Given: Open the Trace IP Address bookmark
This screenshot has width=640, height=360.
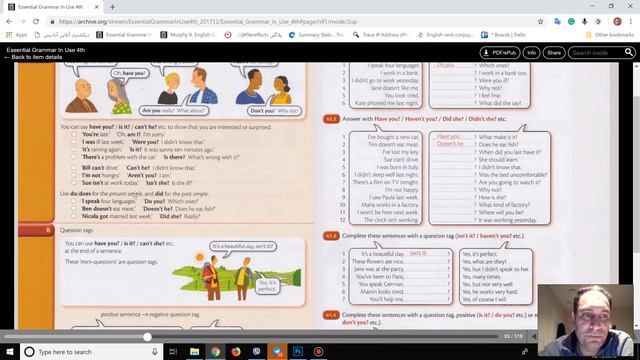Looking at the screenshot, I should coord(381,35).
